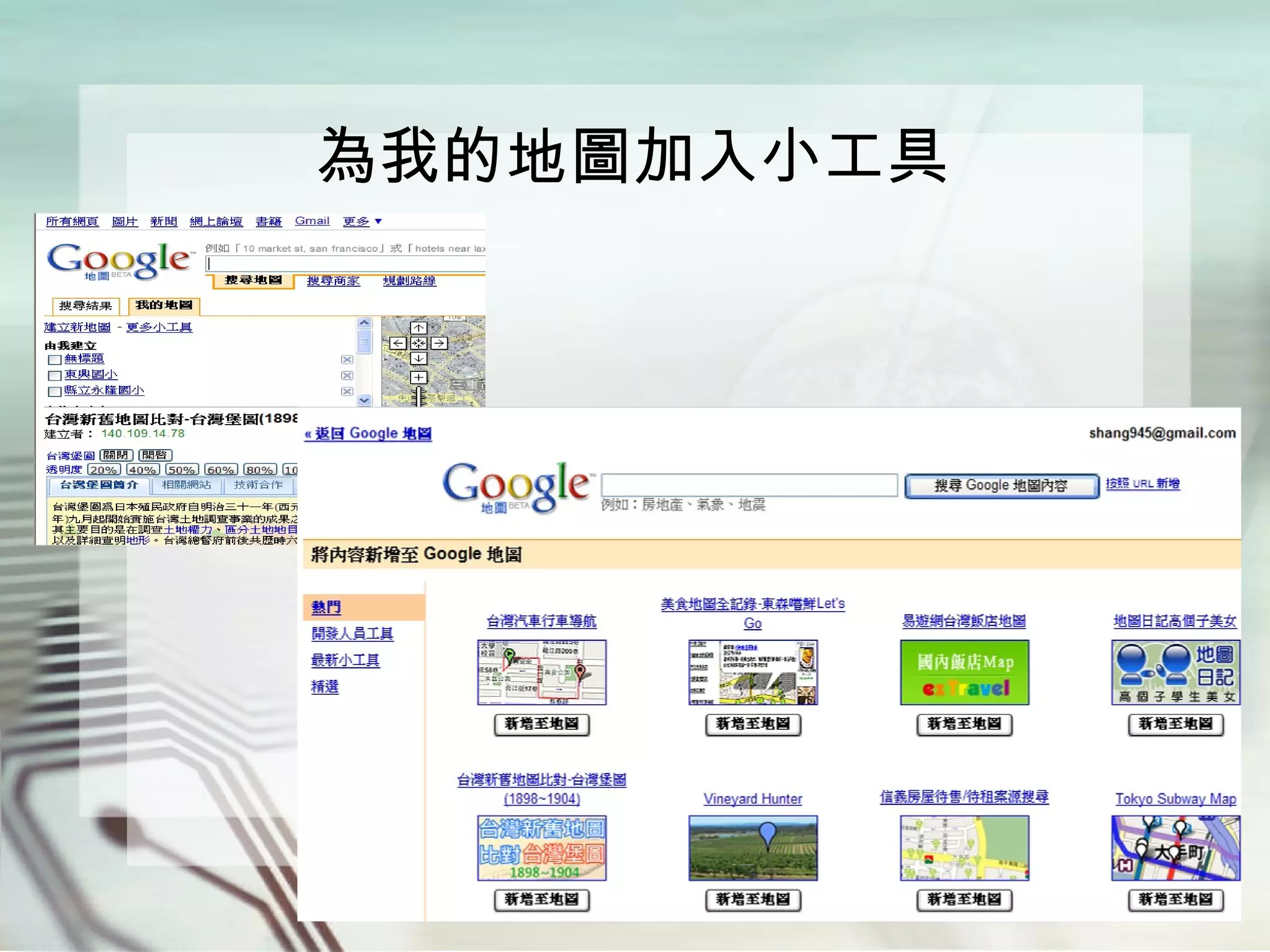Check the 無標題 map checkbox
This screenshot has height=952, width=1270.
tap(55, 360)
